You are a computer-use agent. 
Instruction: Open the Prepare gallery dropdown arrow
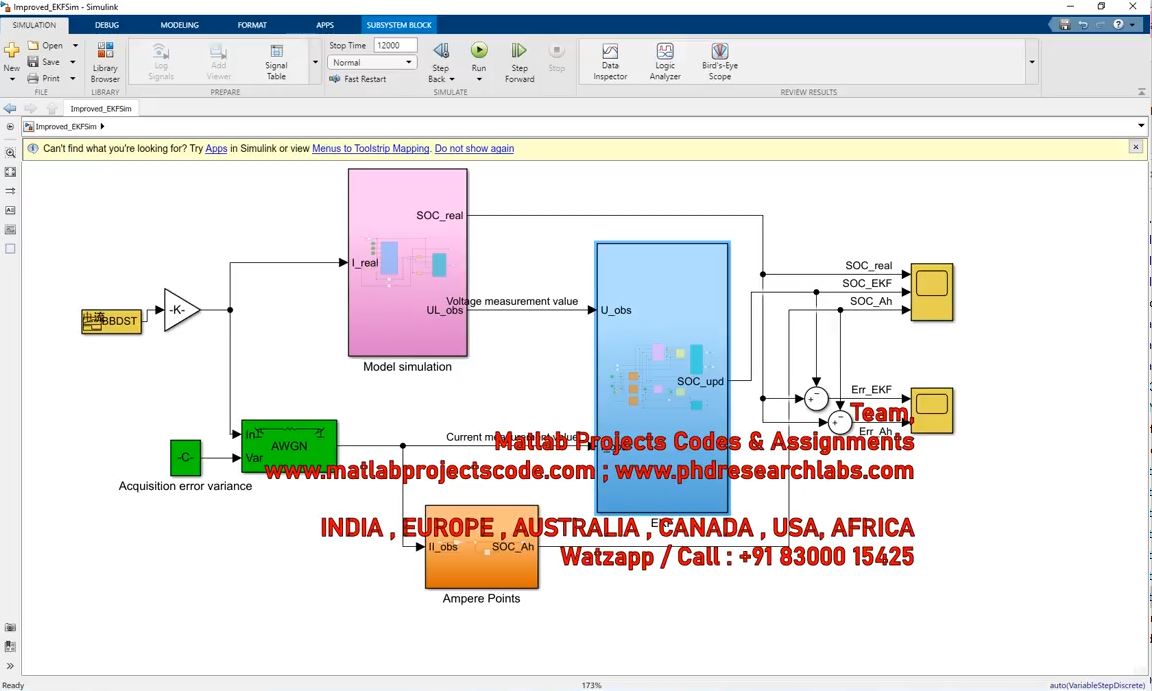point(316,62)
